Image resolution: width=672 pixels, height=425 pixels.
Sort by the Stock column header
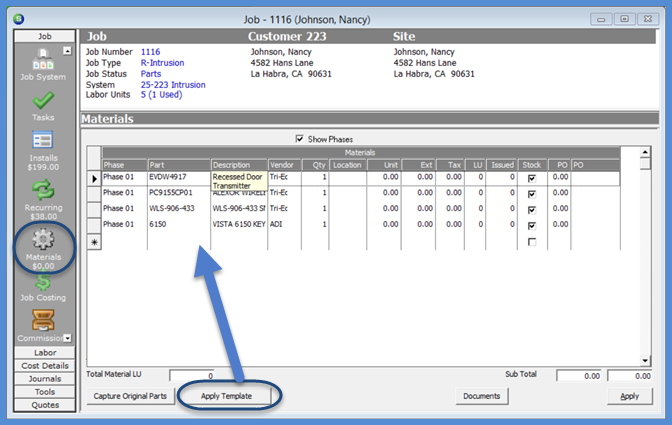click(532, 165)
